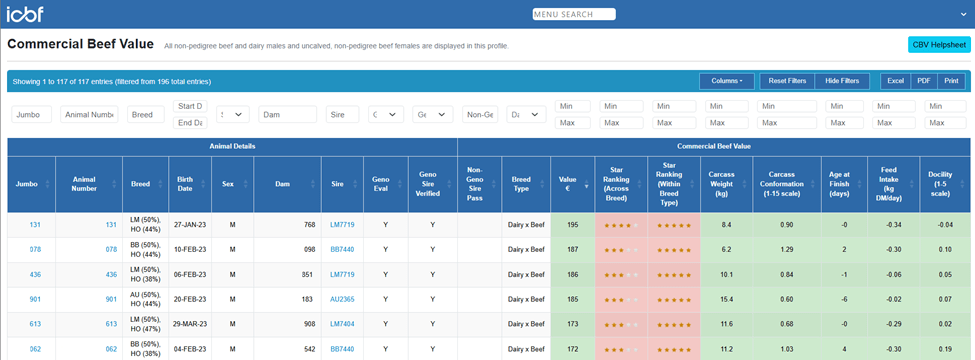Click the Value Min filter field
The image size is (975, 360).
tap(573, 106)
